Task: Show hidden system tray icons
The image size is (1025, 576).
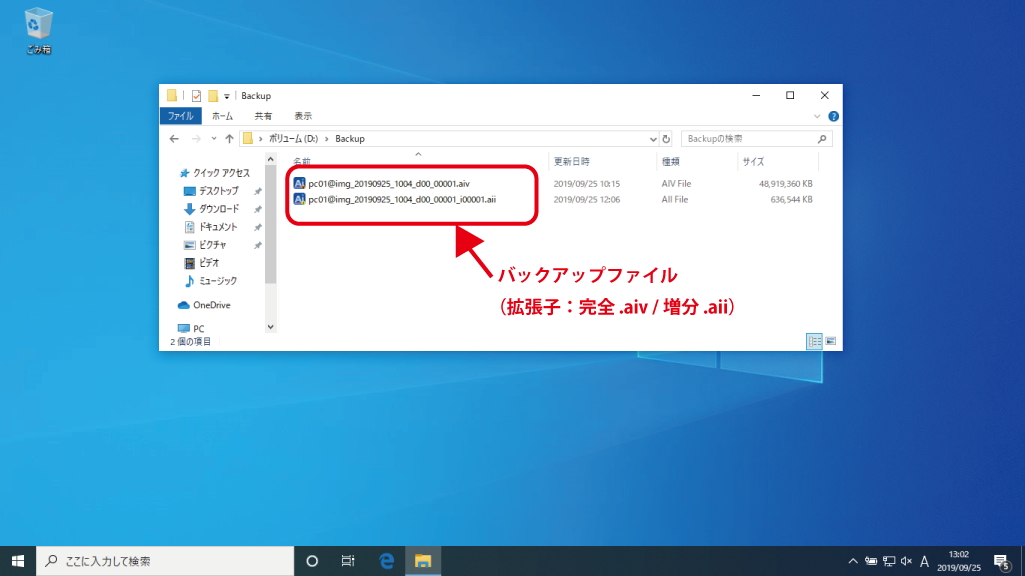Action: pyautogui.click(x=852, y=561)
